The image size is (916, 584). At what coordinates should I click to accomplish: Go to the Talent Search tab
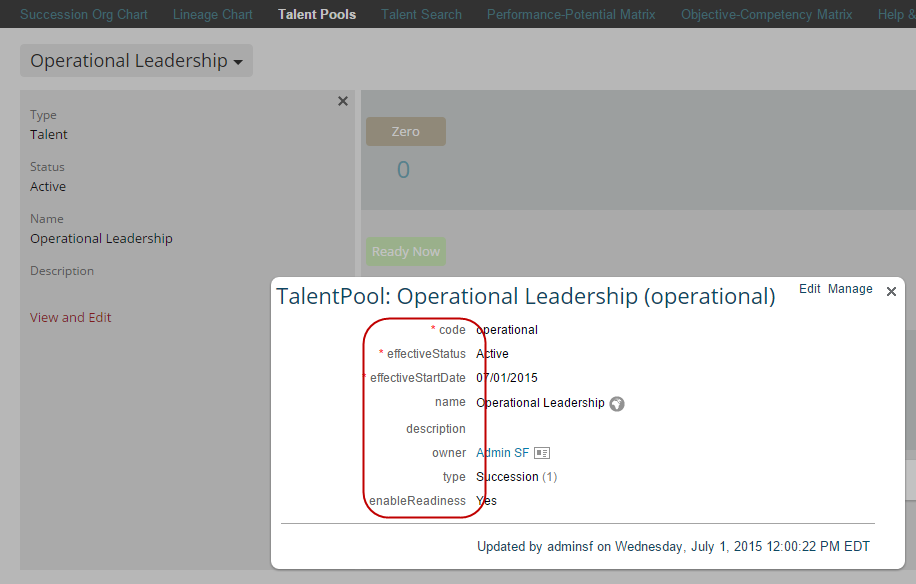click(421, 14)
